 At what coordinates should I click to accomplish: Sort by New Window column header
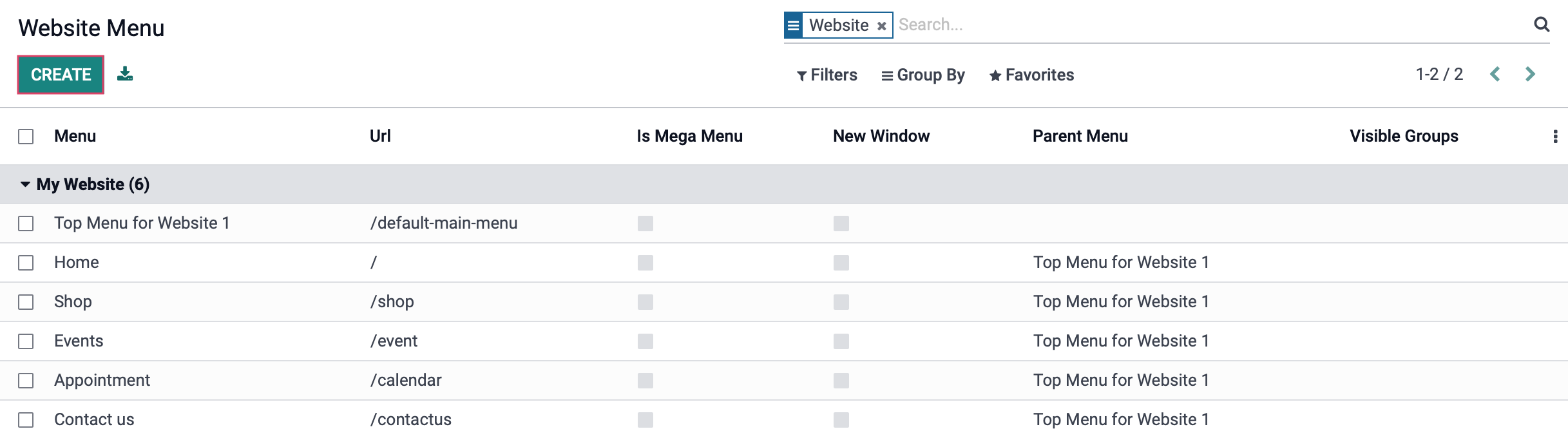pos(881,136)
